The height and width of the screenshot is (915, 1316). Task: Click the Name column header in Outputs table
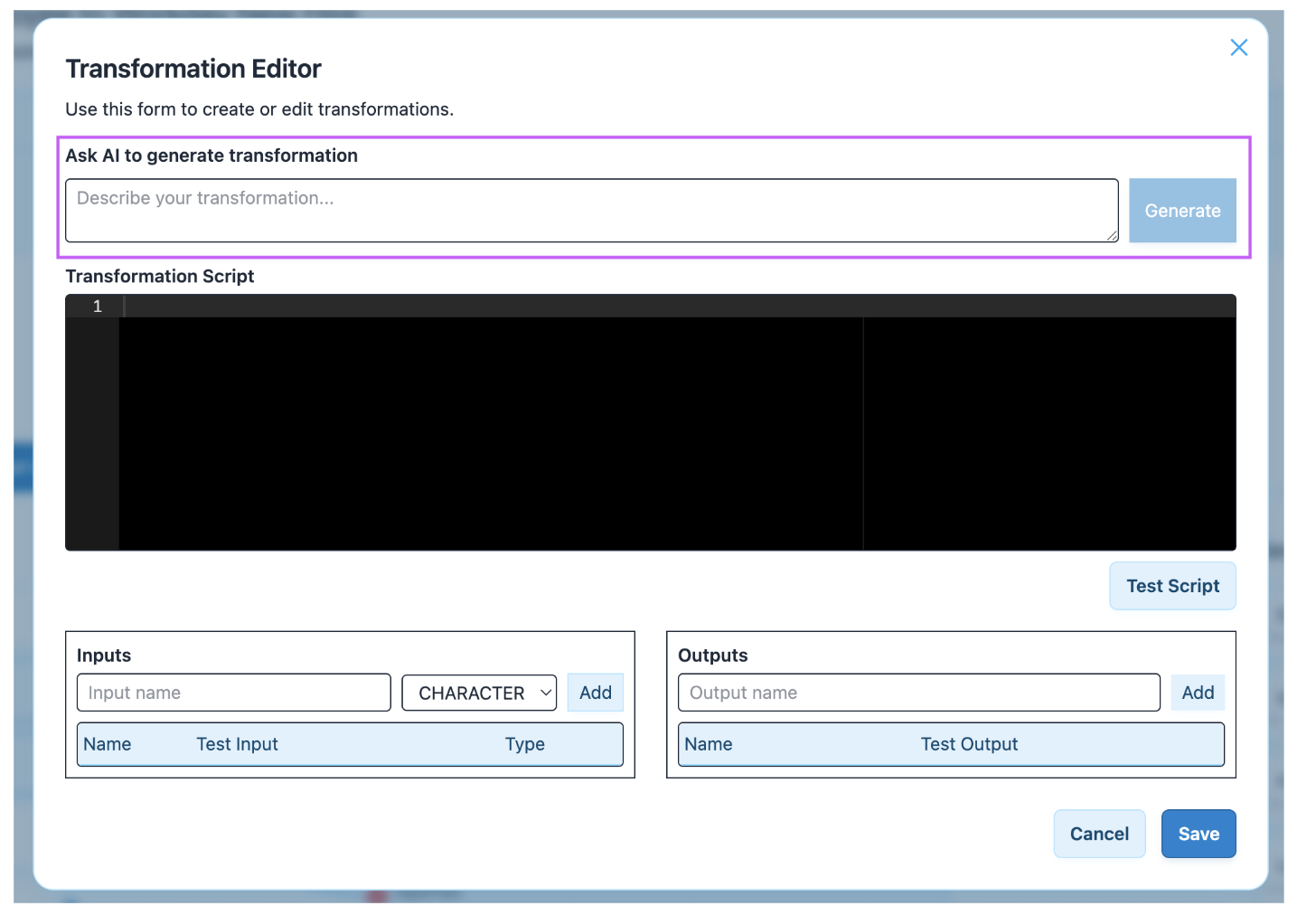click(x=709, y=744)
